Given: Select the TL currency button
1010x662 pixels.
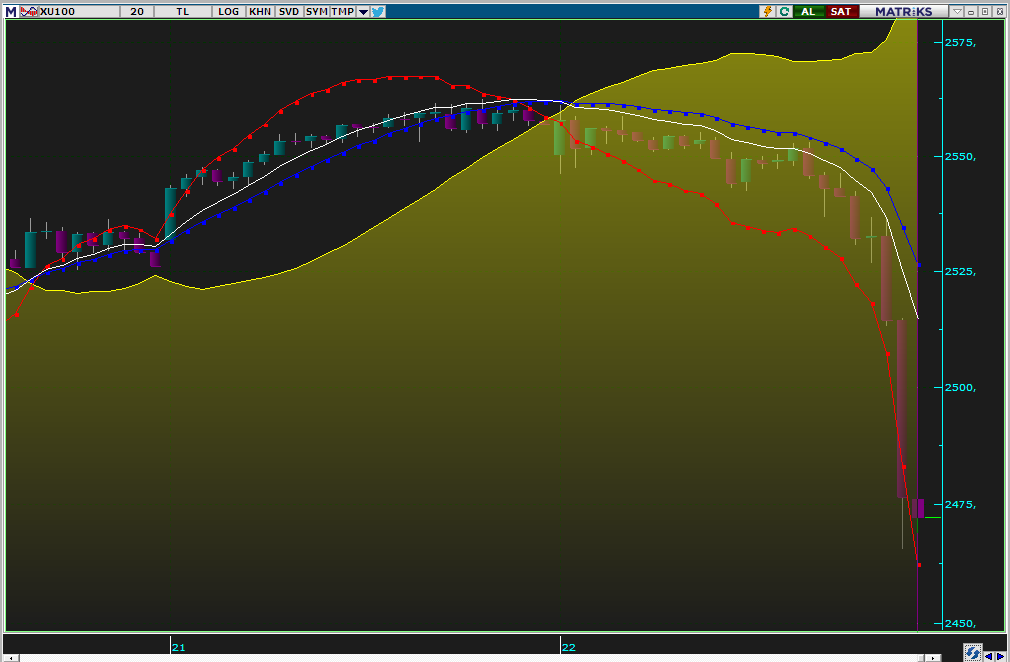Looking at the screenshot, I should click(x=183, y=12).
